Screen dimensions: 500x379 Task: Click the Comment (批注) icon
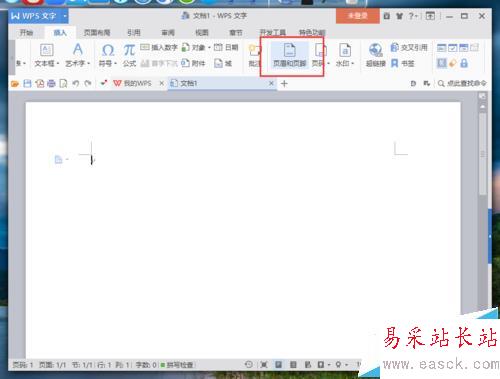click(x=254, y=51)
